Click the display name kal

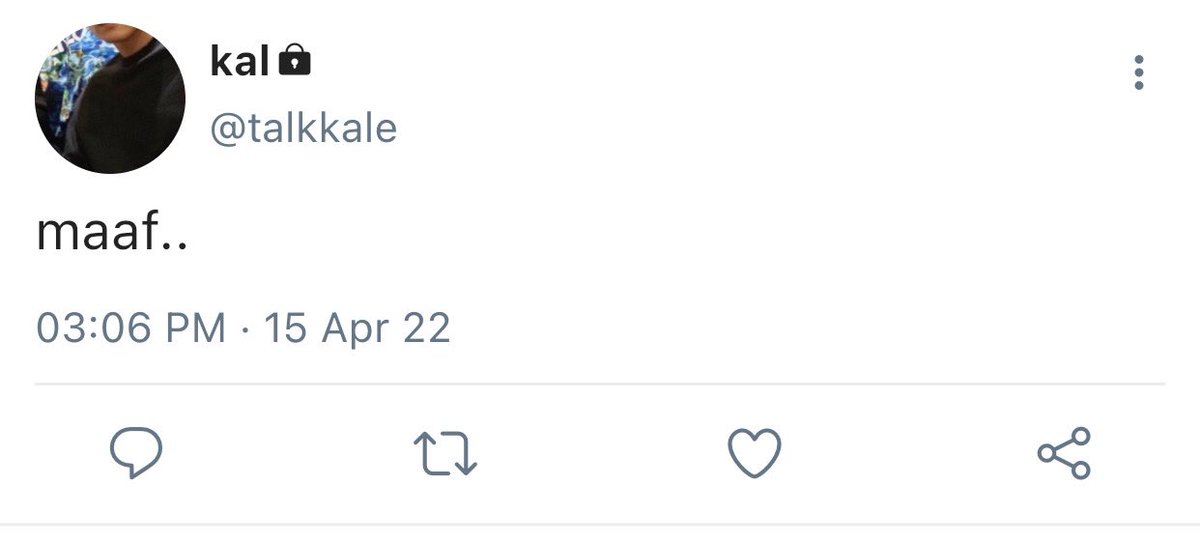(240, 62)
